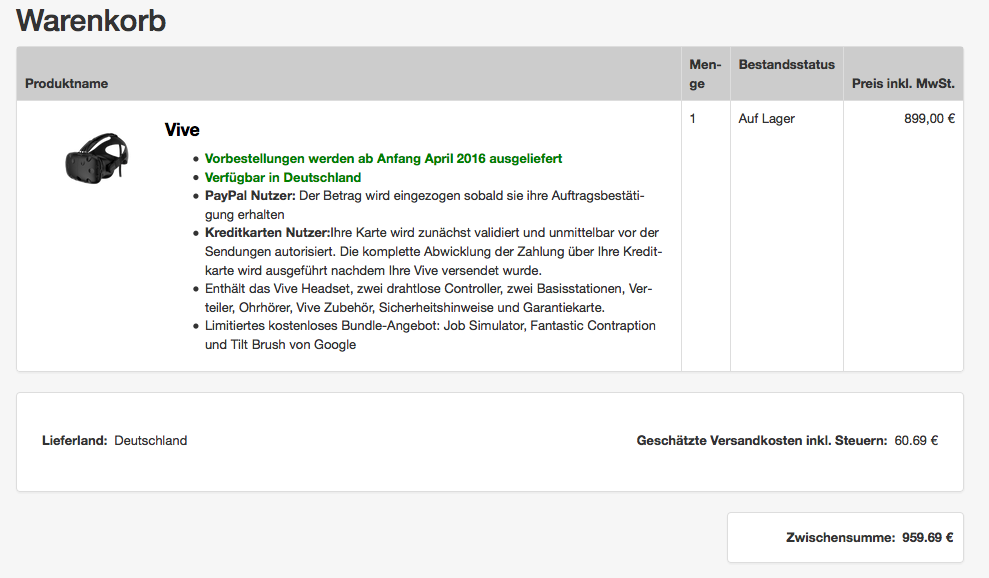The height and width of the screenshot is (578, 989).
Task: Click Geschätzte Versandkosten inkl. Steuern label
Action: (x=762, y=440)
